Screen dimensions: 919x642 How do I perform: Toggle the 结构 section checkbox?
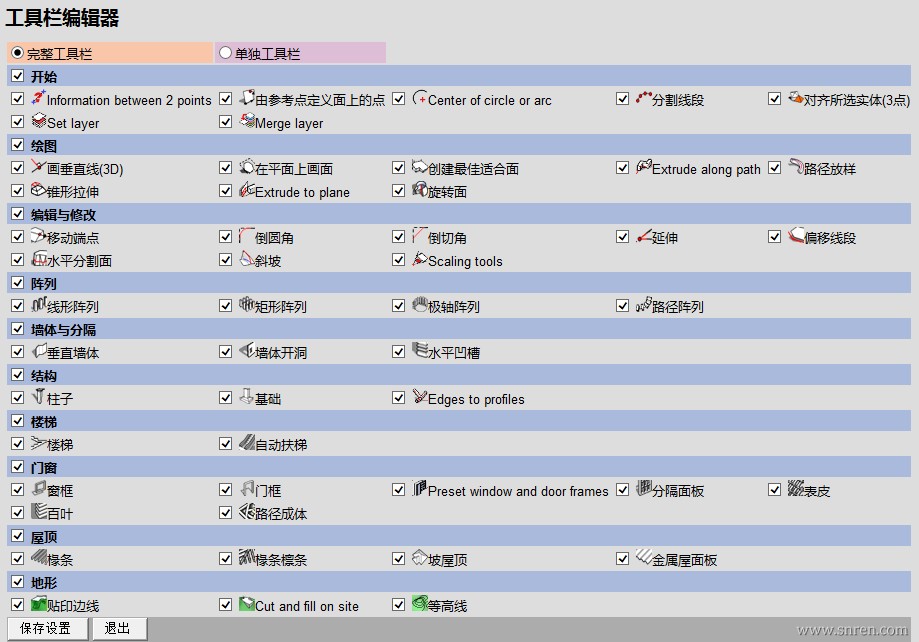18,375
